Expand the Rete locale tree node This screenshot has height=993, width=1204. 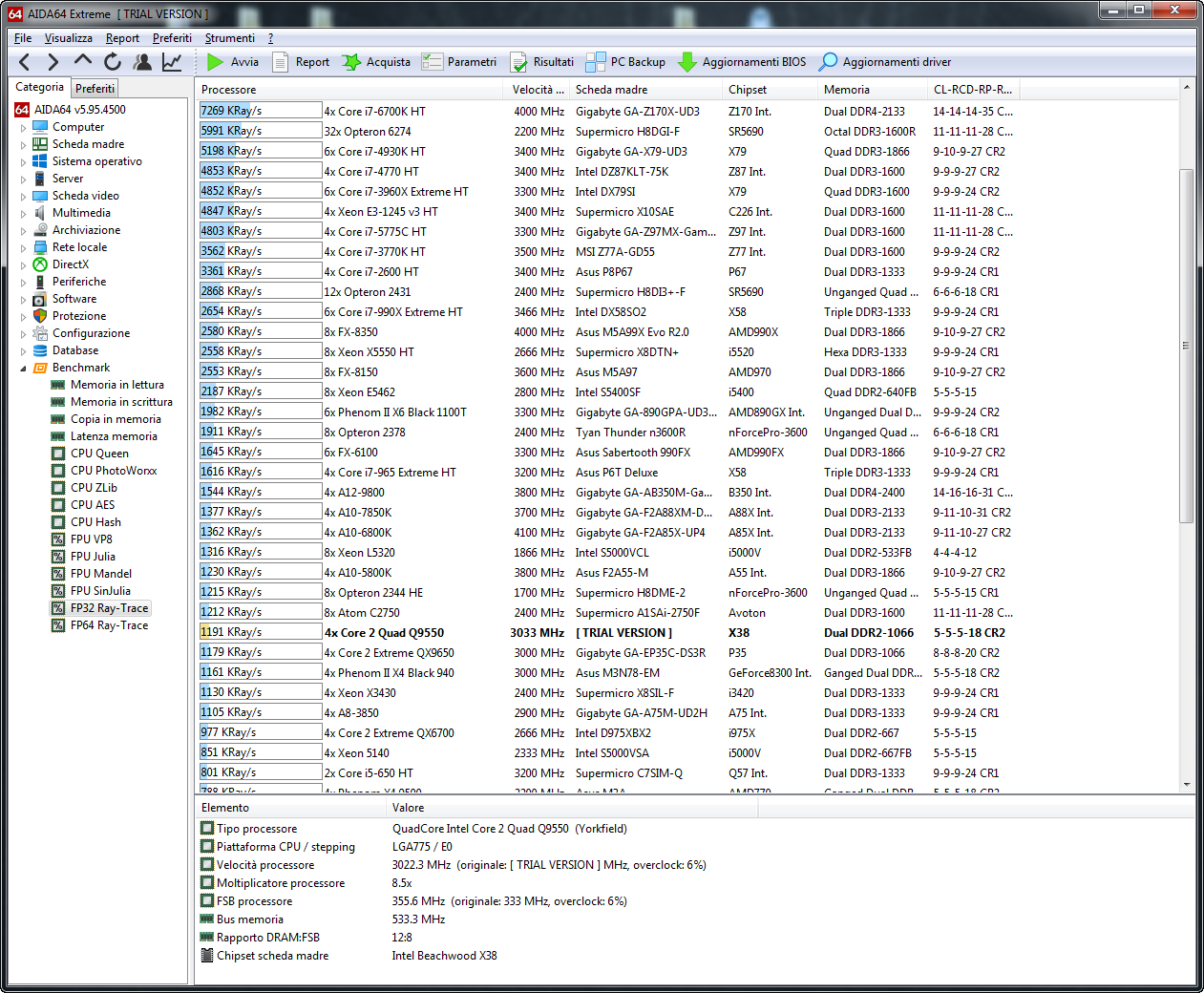(x=24, y=247)
